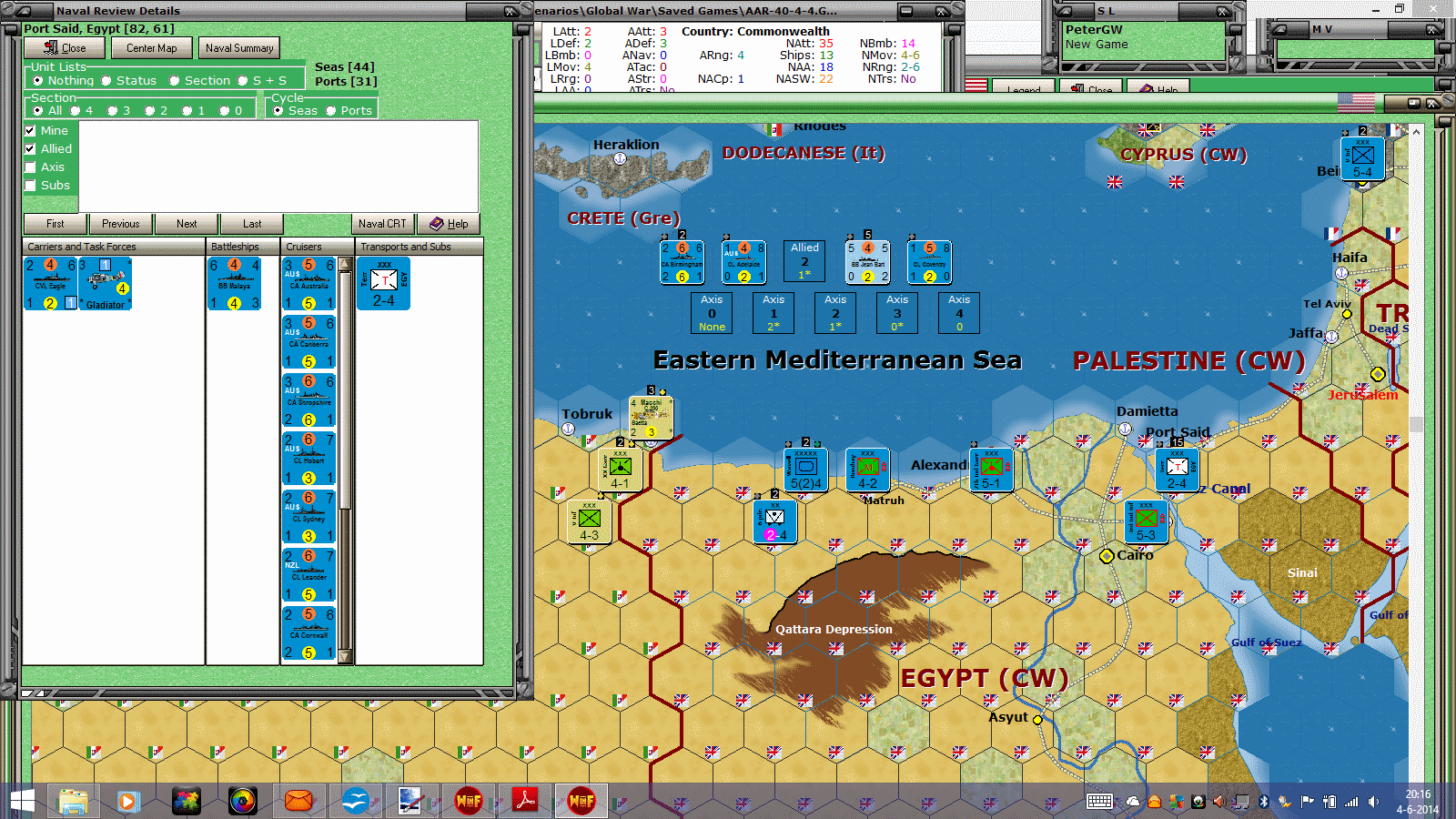Image resolution: width=1456 pixels, height=819 pixels.
Task: Click the Italian 4-1 garrison unit at Tobruk
Action: tap(620, 470)
